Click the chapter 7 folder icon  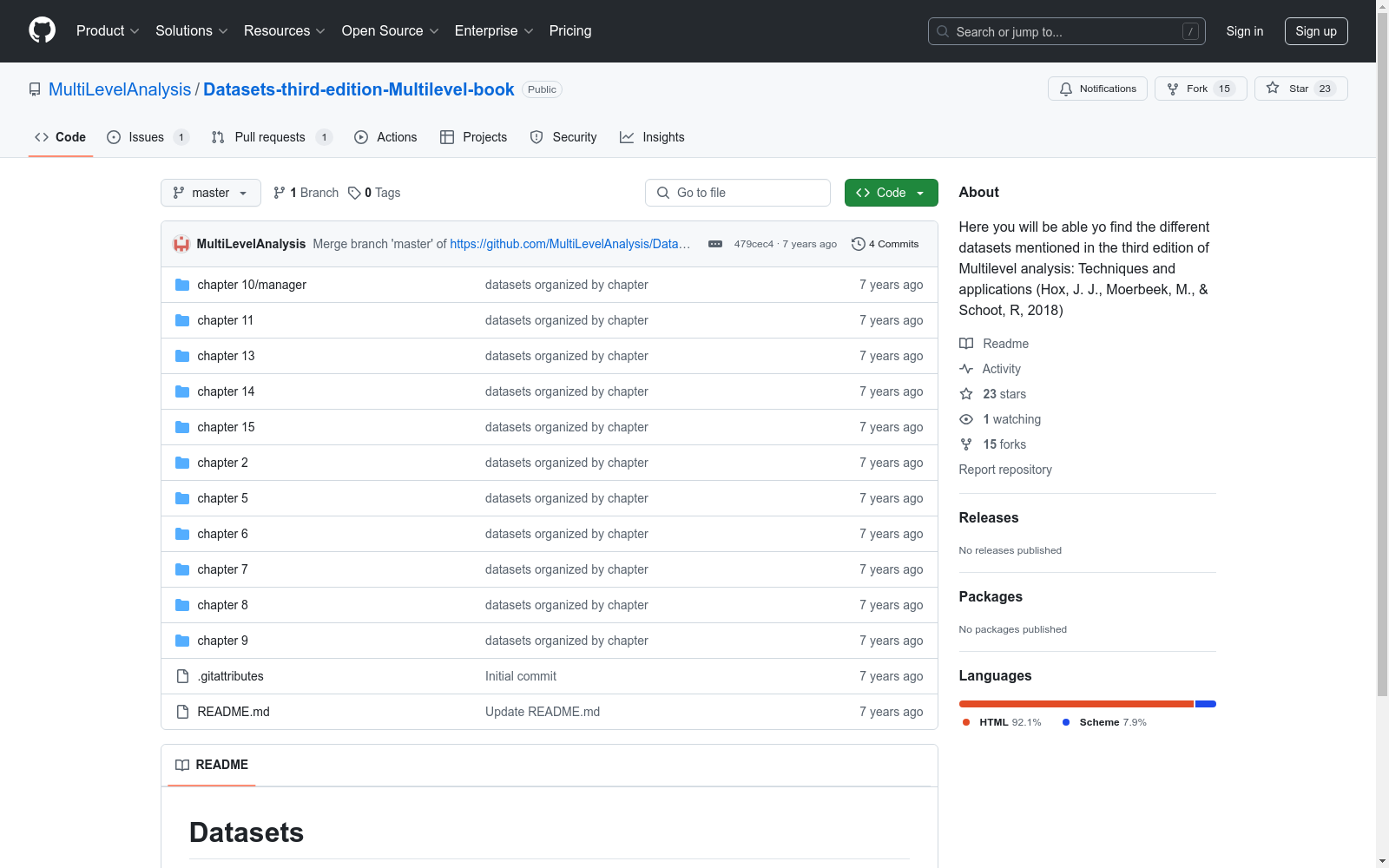pos(182,569)
